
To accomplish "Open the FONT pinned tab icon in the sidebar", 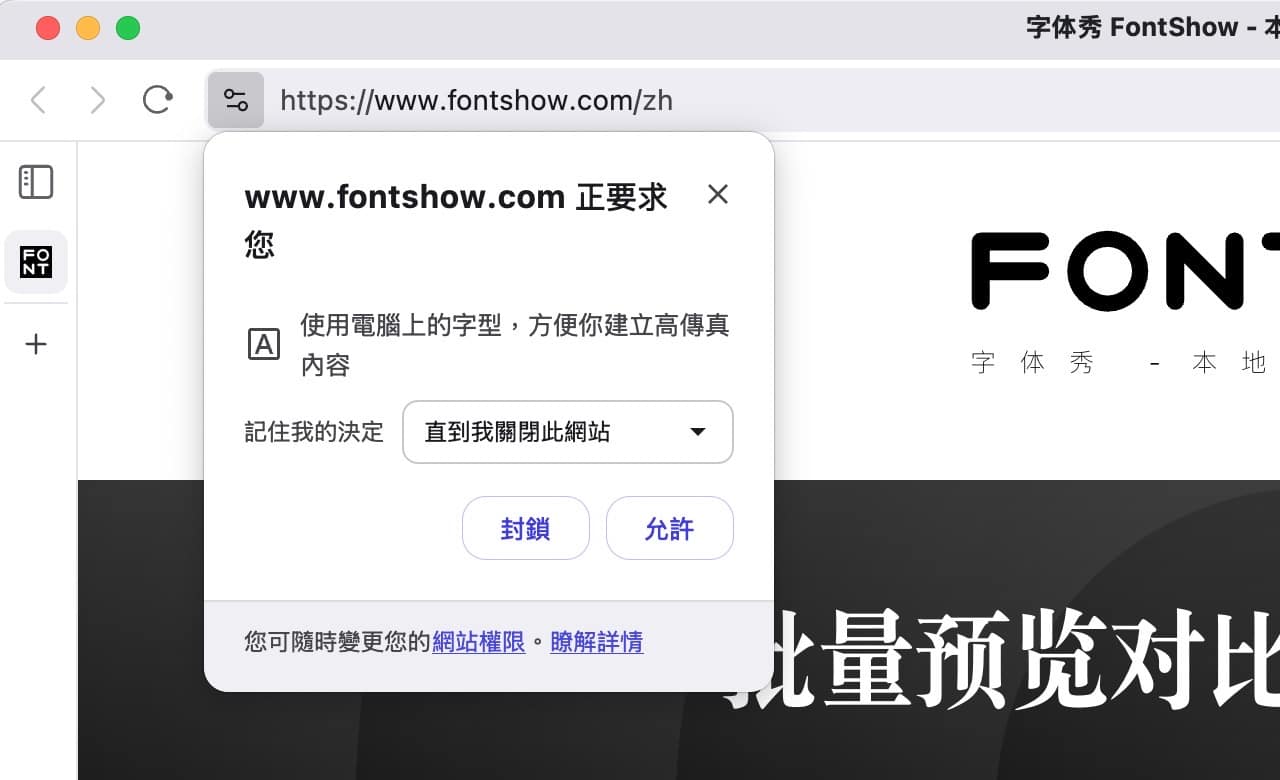I will point(36,262).
